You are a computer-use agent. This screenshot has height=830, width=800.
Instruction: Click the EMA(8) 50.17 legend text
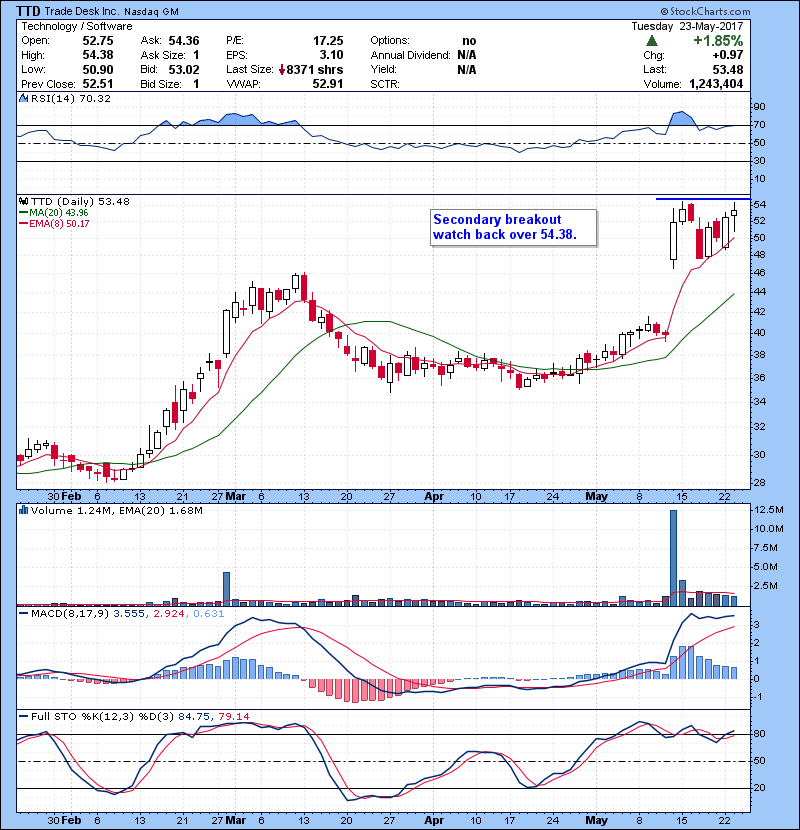(x=59, y=223)
